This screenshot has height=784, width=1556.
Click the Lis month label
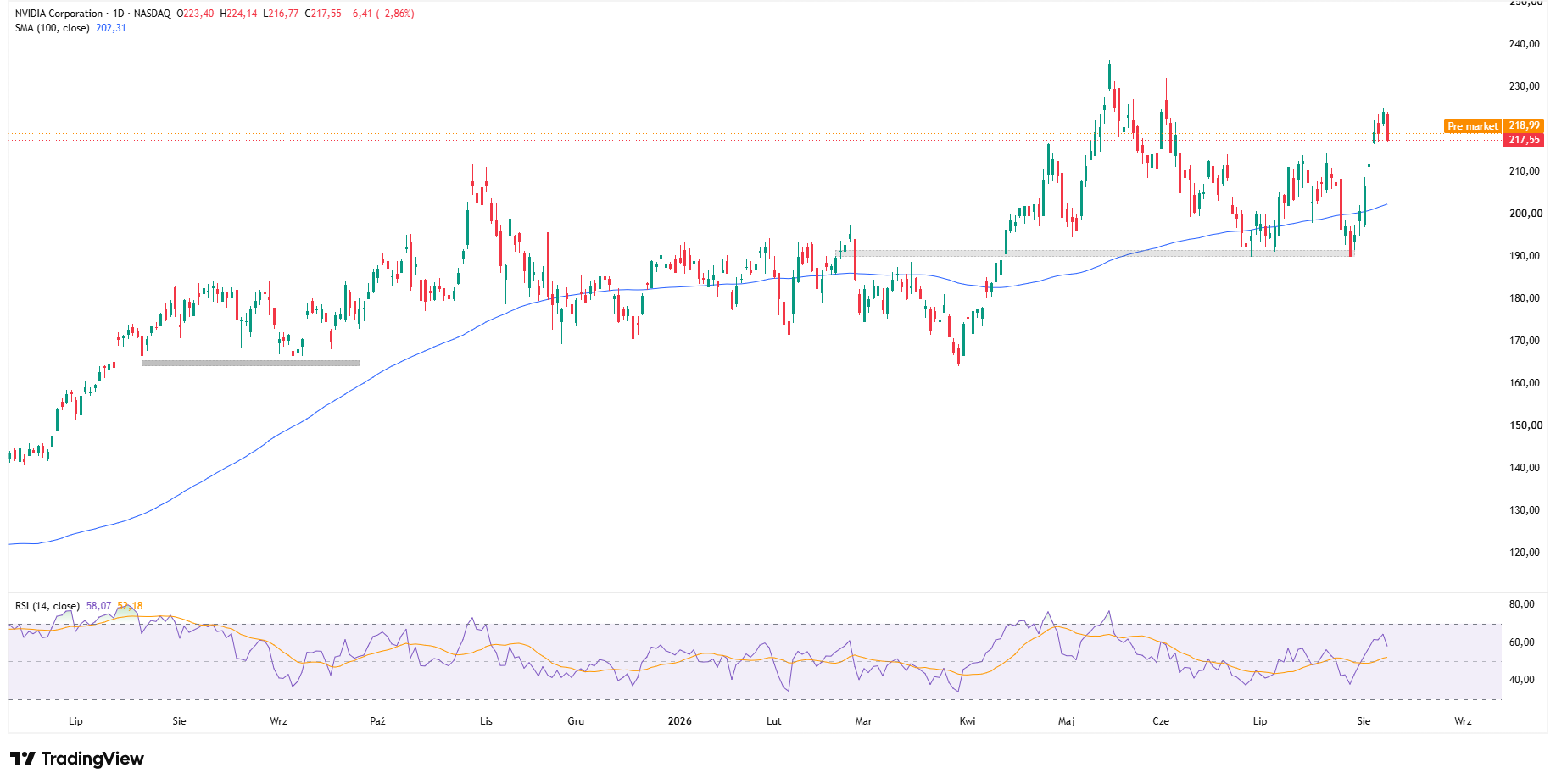tap(486, 721)
